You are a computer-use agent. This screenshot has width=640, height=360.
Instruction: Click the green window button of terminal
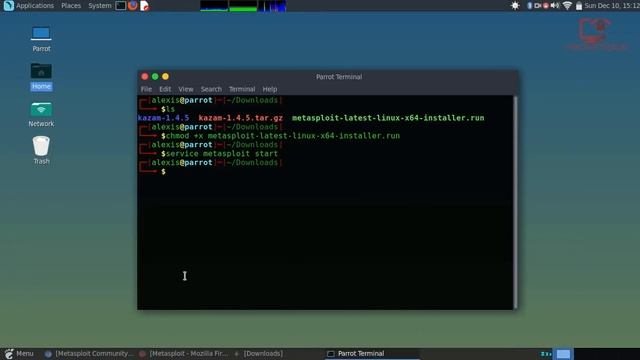[155, 76]
